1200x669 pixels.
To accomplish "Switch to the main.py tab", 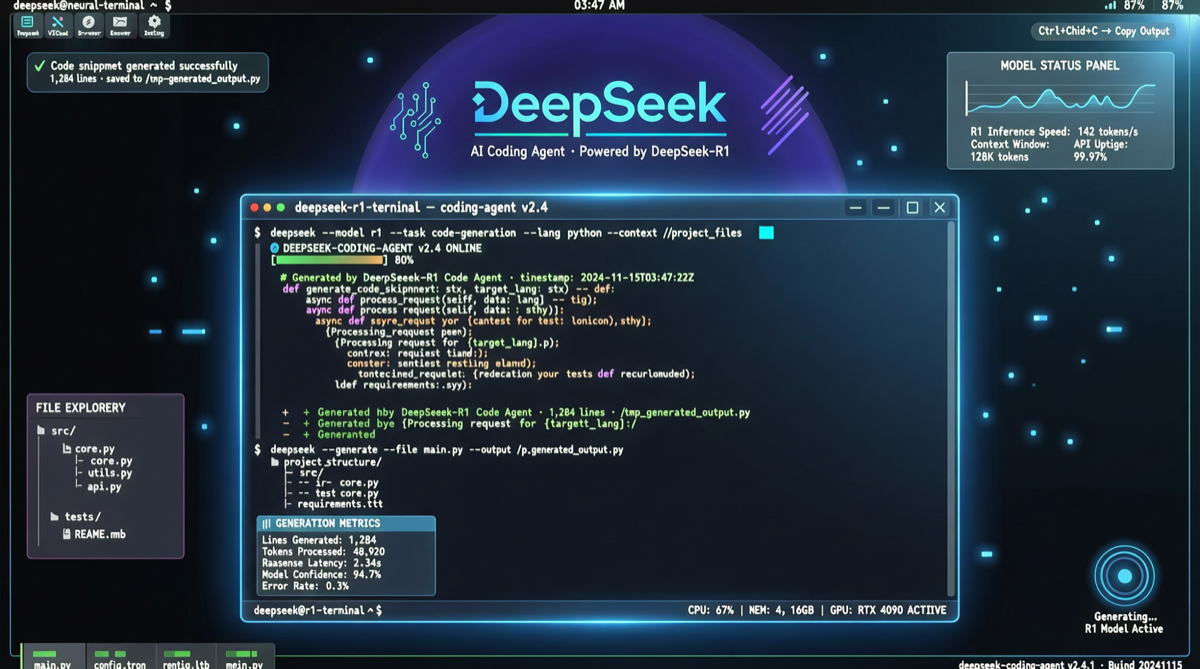I will coord(52,658).
